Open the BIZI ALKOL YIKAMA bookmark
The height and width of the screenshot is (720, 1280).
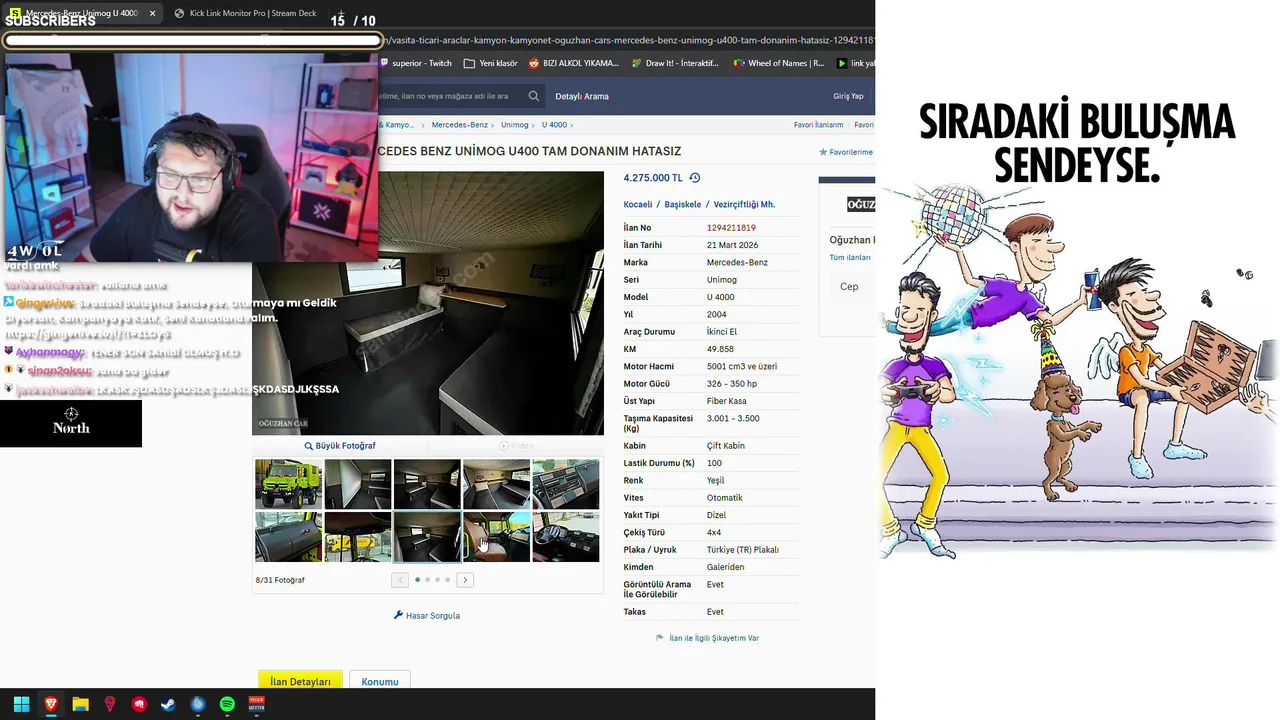[x=573, y=63]
